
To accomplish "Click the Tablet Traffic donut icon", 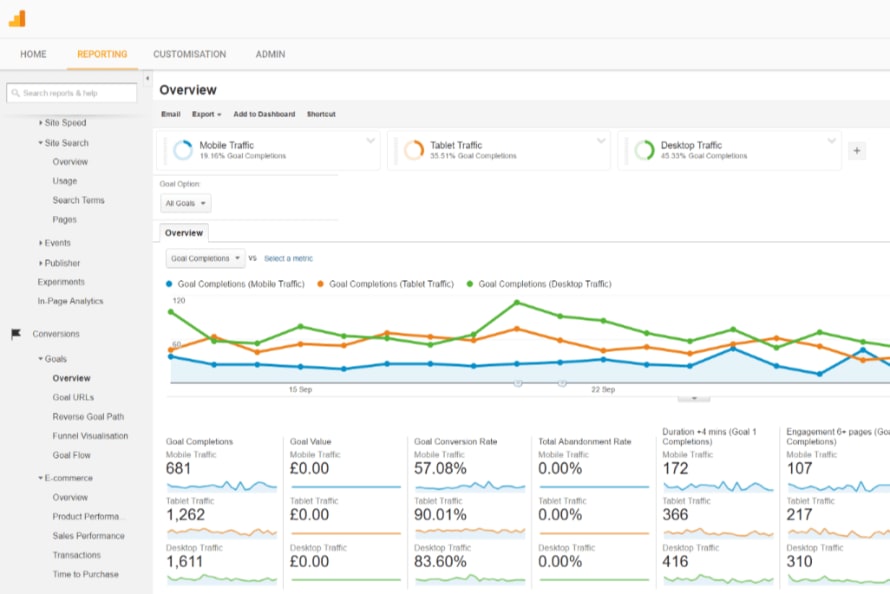I will pyautogui.click(x=413, y=150).
